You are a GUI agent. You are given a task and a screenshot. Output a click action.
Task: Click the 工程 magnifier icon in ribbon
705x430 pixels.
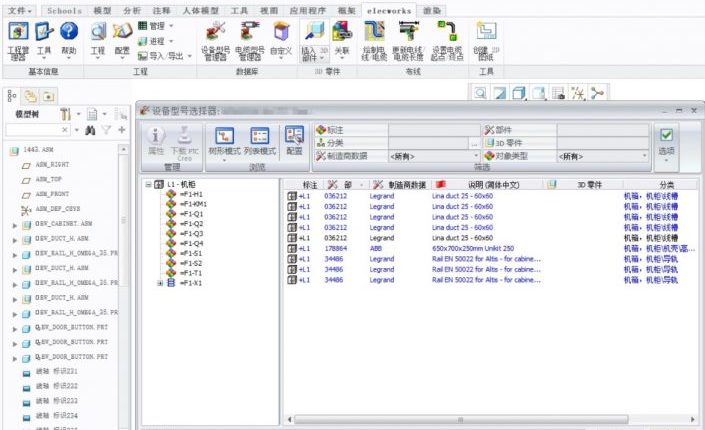click(x=98, y=31)
